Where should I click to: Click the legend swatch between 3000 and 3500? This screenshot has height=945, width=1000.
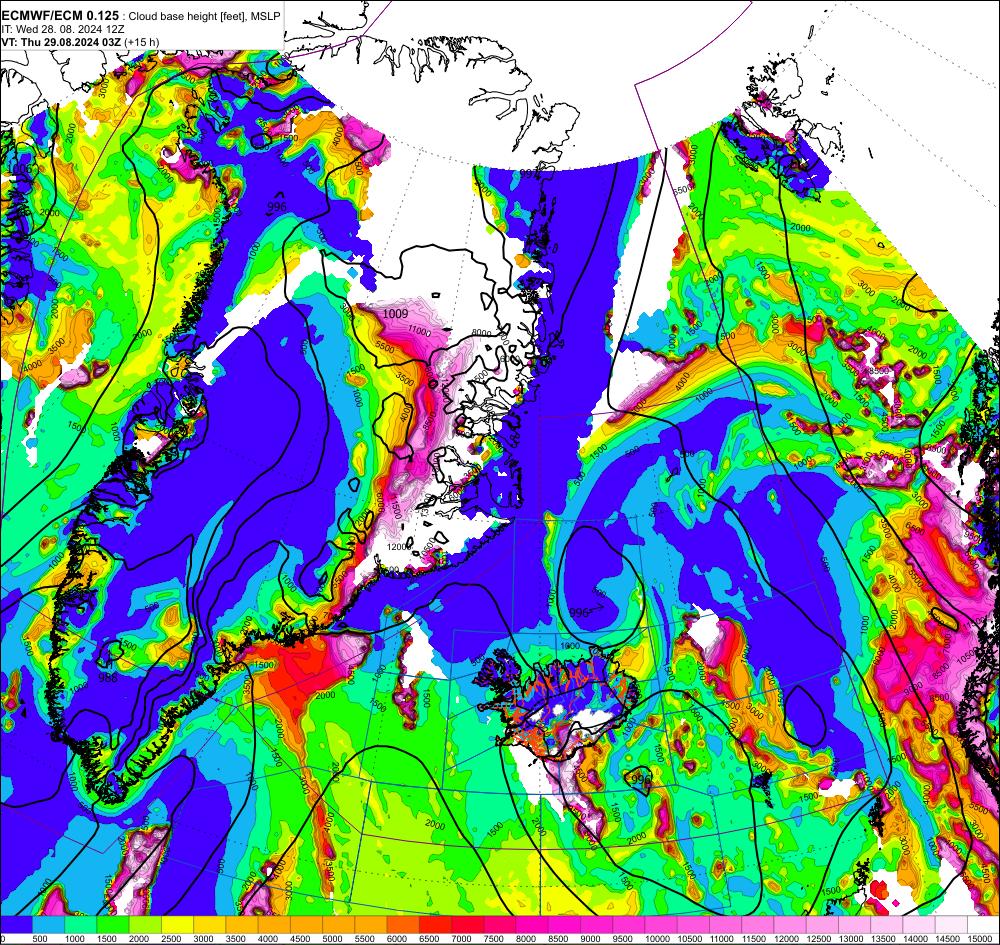(210, 925)
